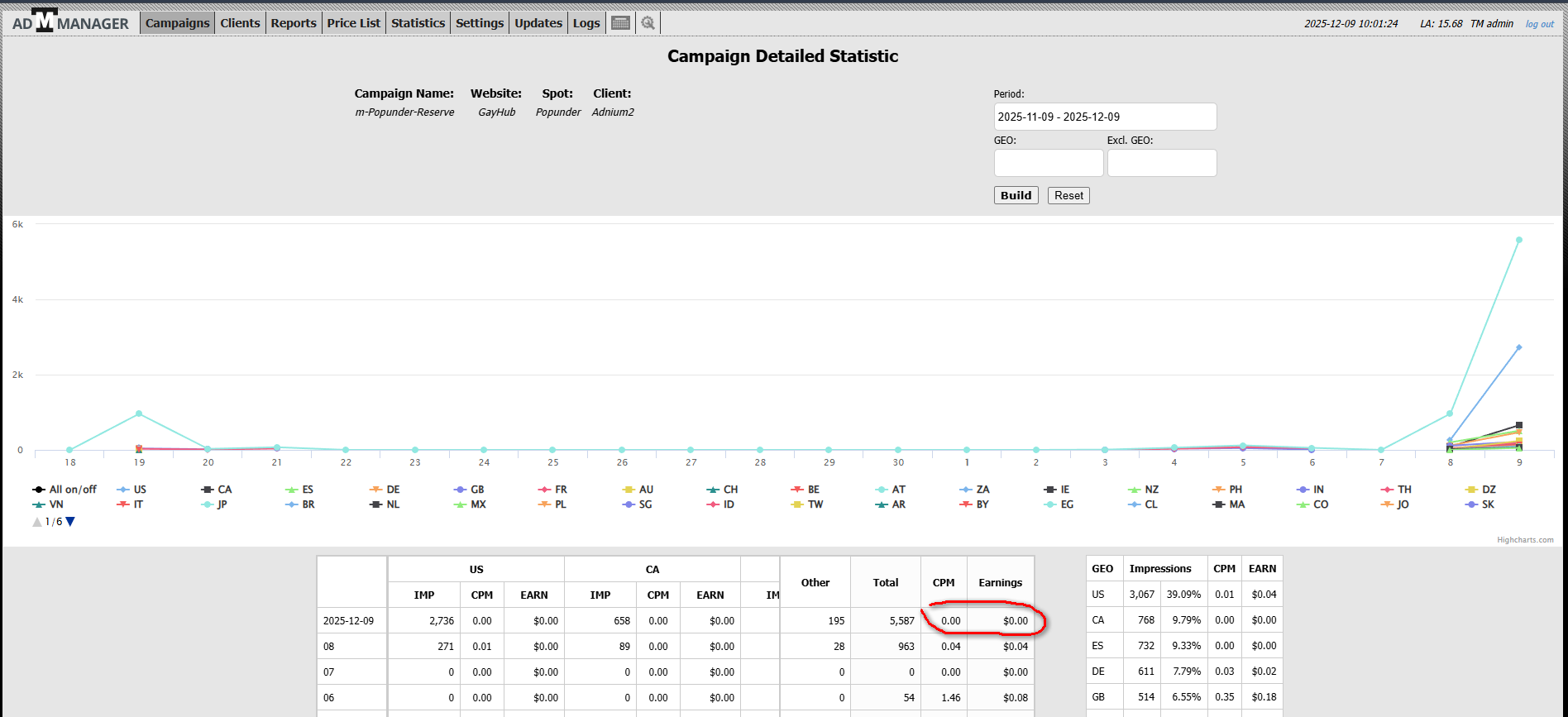Toggle All on/off in the chart legend
1568x717 pixels.
[x=65, y=490]
